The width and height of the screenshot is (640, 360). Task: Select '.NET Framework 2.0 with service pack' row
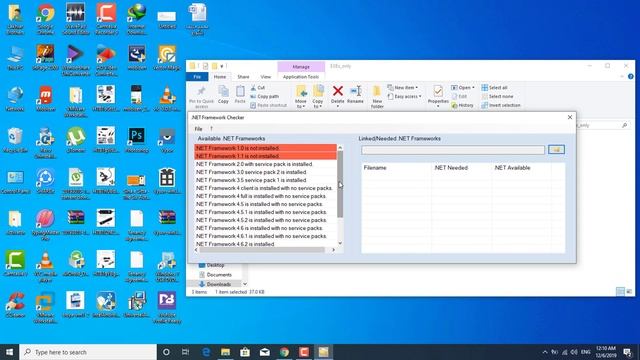pos(265,164)
